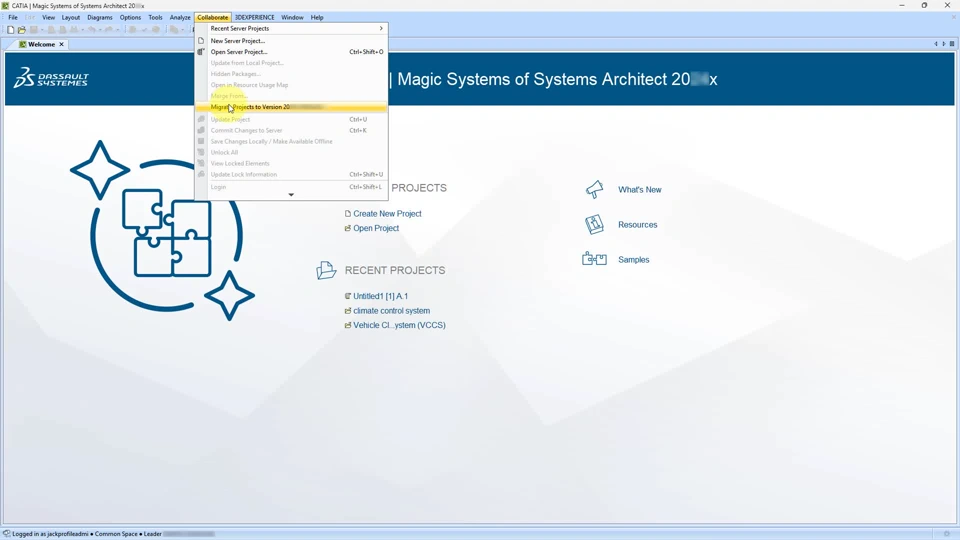
Task: Click the login status icon in status bar
Action: coord(7,533)
